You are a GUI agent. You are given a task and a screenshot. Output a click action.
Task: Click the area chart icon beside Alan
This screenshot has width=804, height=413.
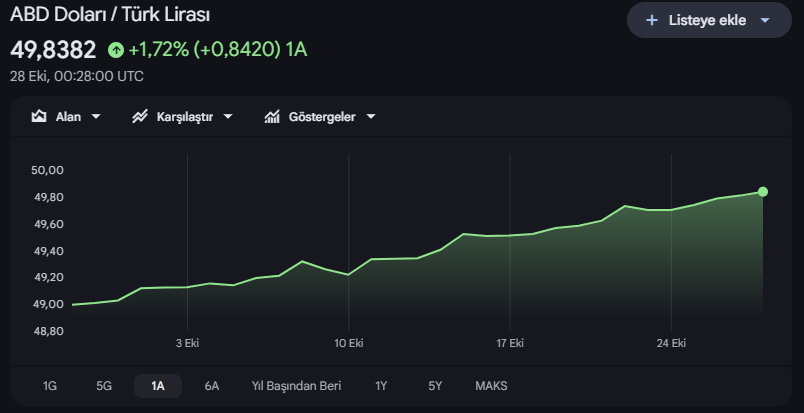click(x=39, y=116)
